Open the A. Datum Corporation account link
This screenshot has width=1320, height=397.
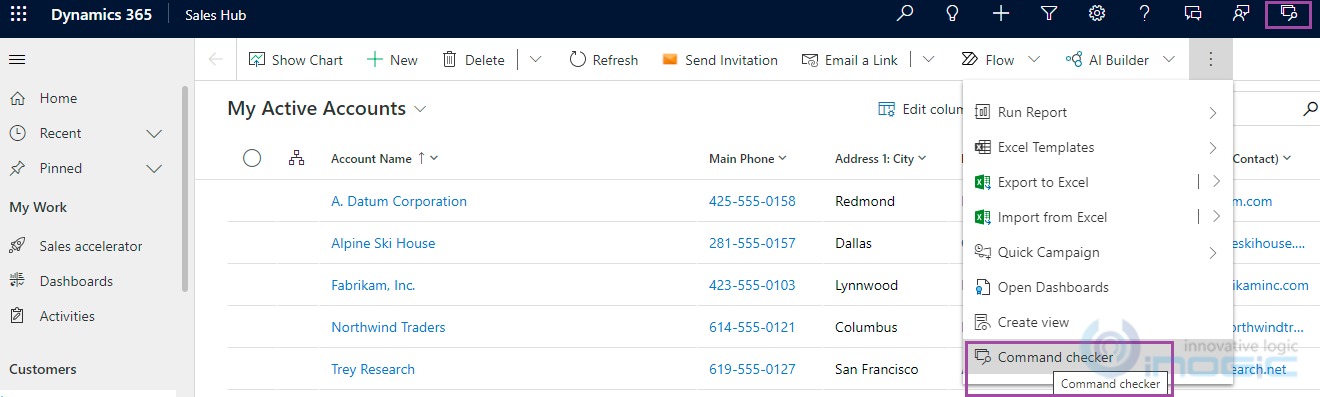coord(399,201)
